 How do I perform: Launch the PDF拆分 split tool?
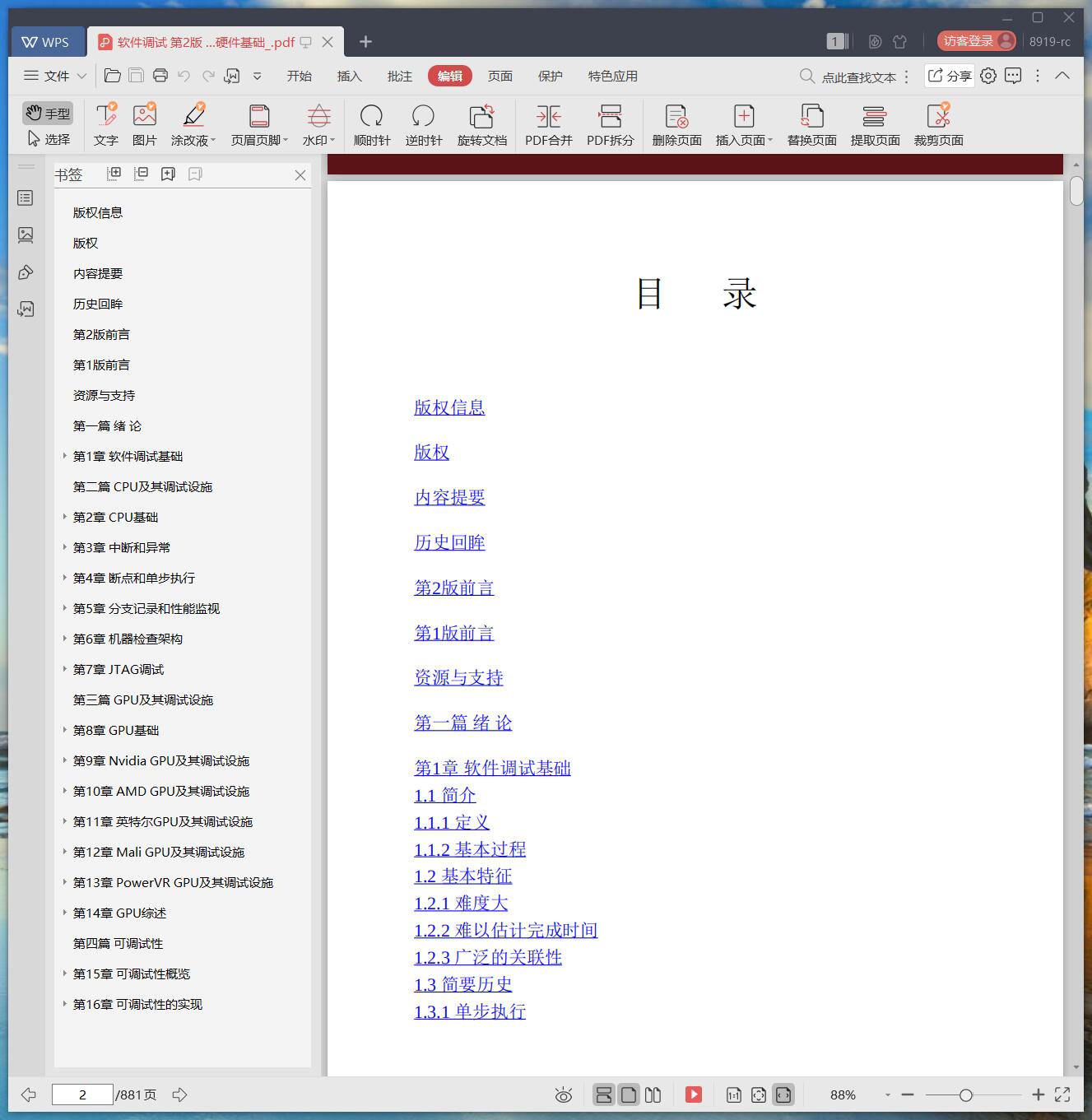tap(611, 124)
